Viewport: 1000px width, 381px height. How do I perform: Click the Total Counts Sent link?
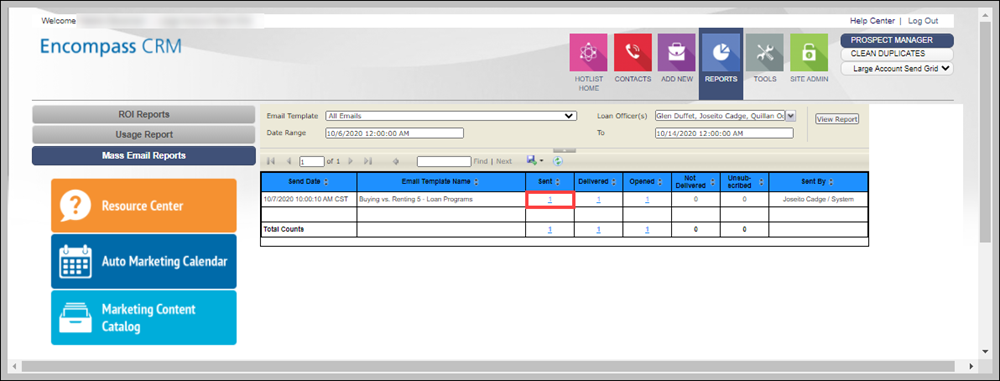pos(550,229)
